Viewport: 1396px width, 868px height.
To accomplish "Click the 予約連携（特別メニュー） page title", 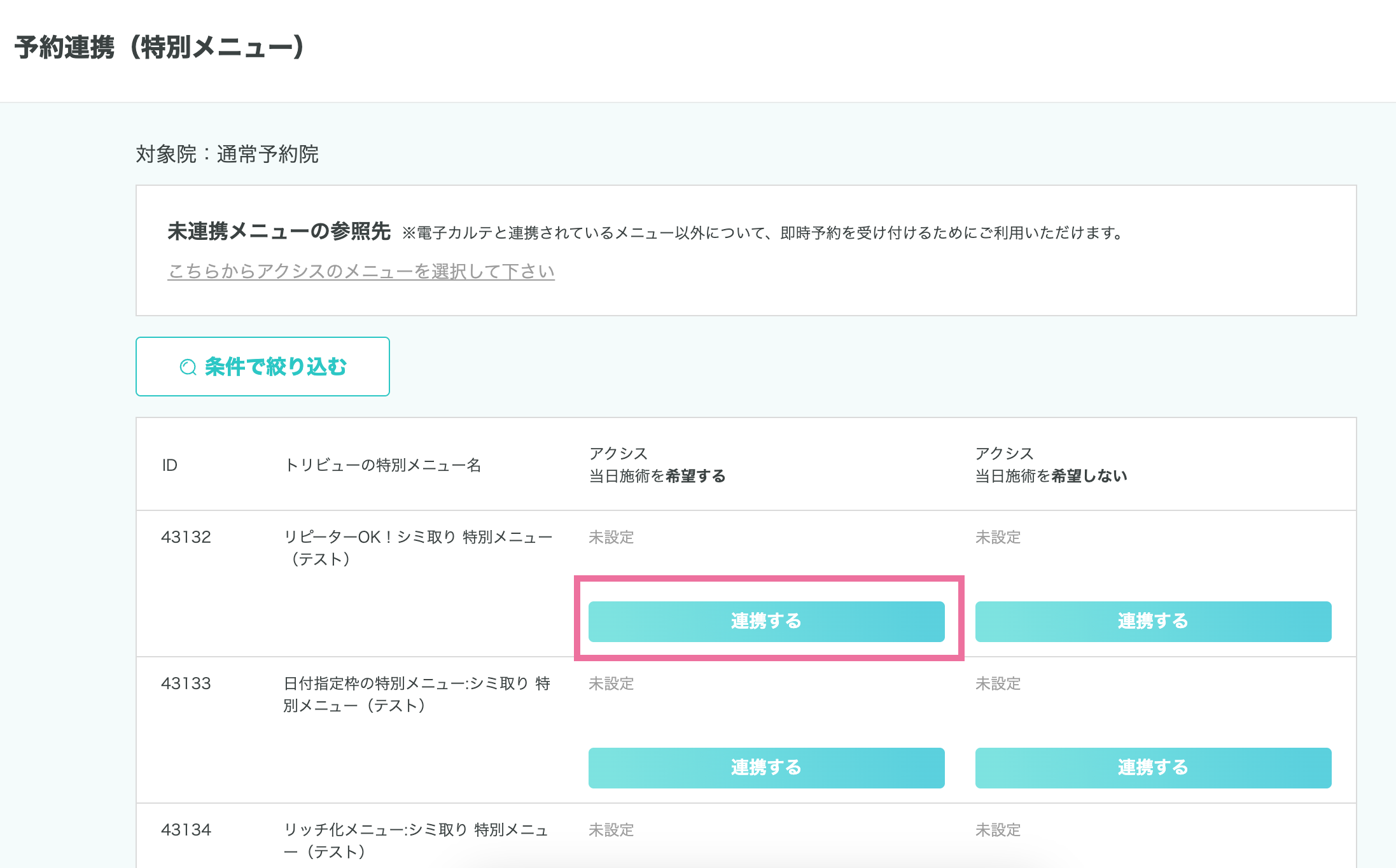I will pyautogui.click(x=160, y=48).
